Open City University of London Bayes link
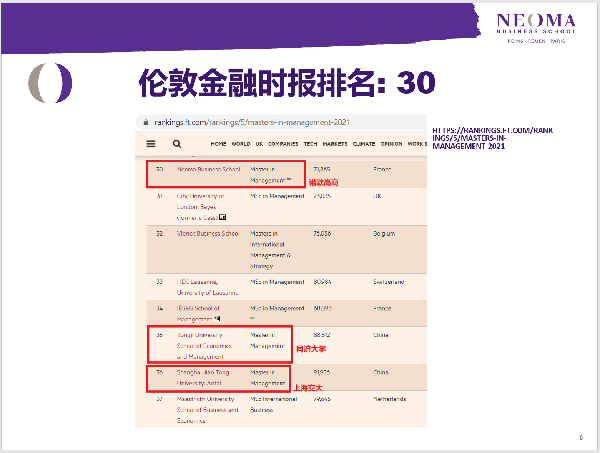 point(201,207)
